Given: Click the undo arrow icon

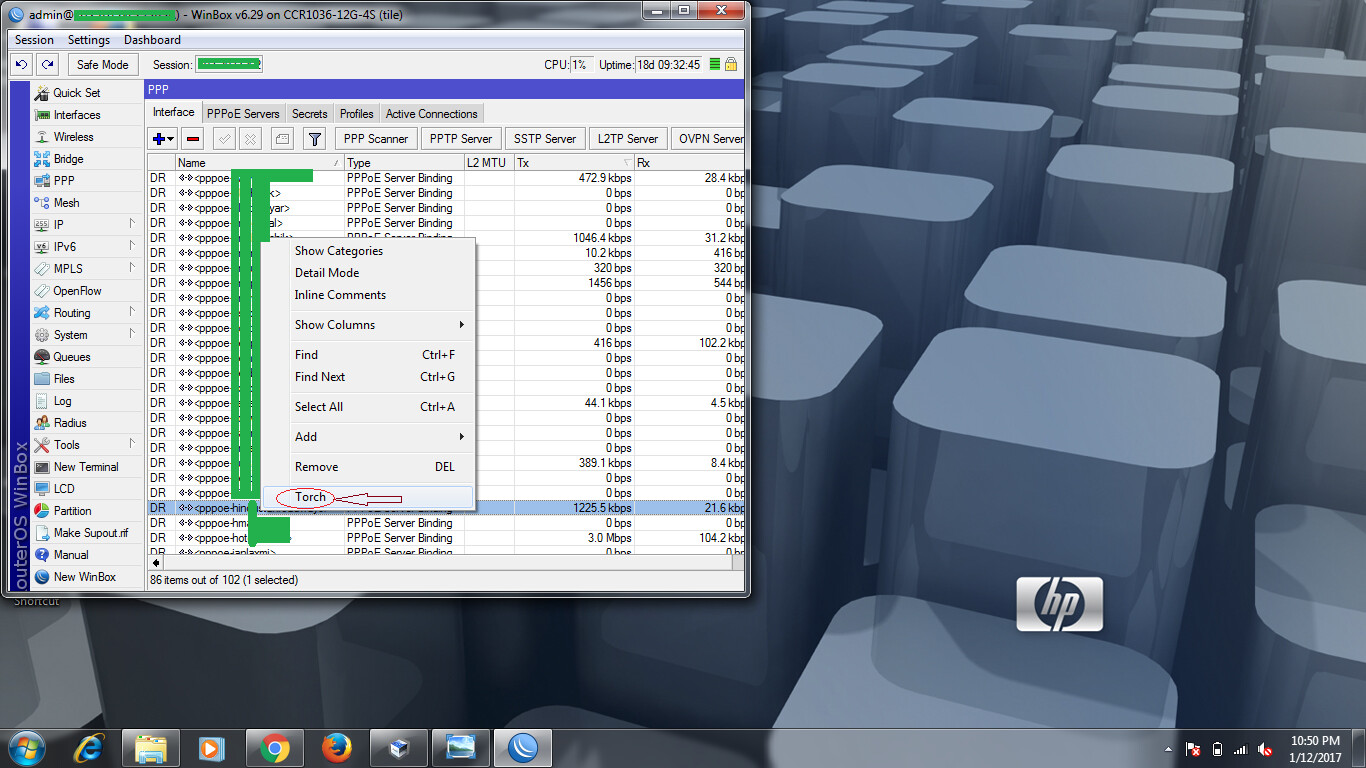Looking at the screenshot, I should pyautogui.click(x=20, y=63).
